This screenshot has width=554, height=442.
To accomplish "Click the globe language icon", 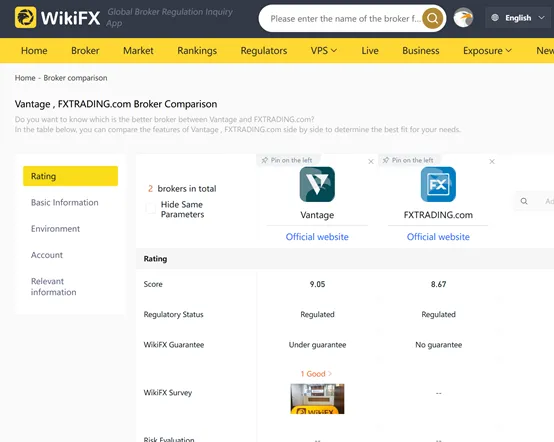I will pyautogui.click(x=495, y=18).
